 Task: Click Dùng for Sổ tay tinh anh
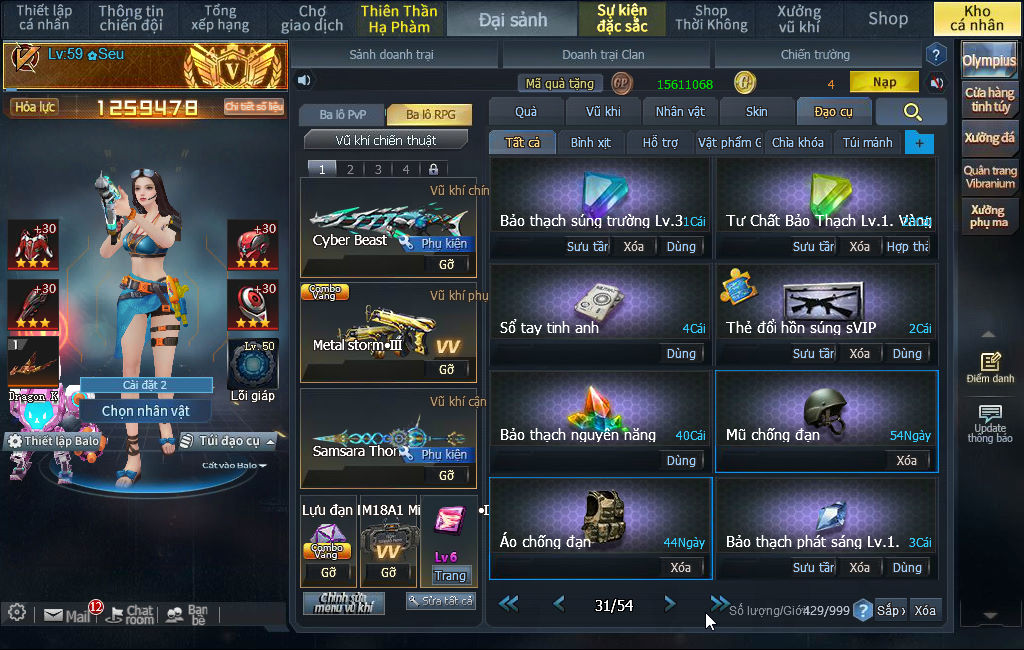(681, 353)
